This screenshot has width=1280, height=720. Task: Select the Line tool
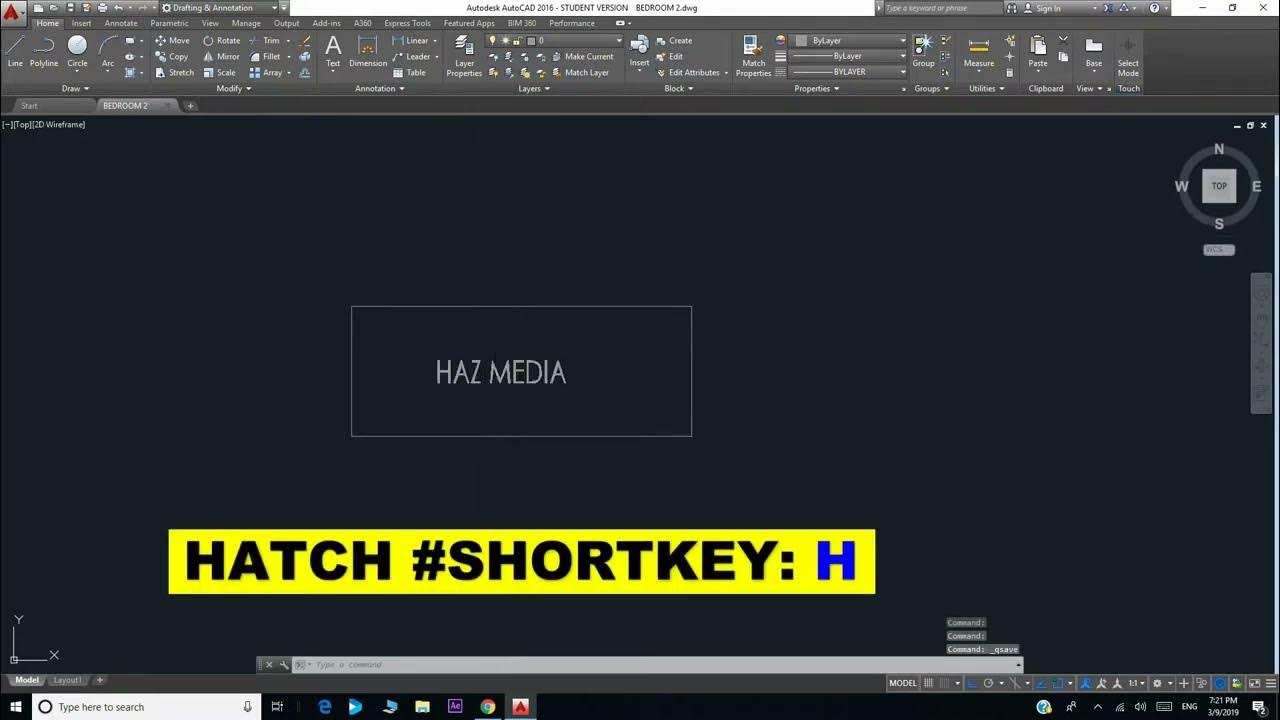point(15,50)
